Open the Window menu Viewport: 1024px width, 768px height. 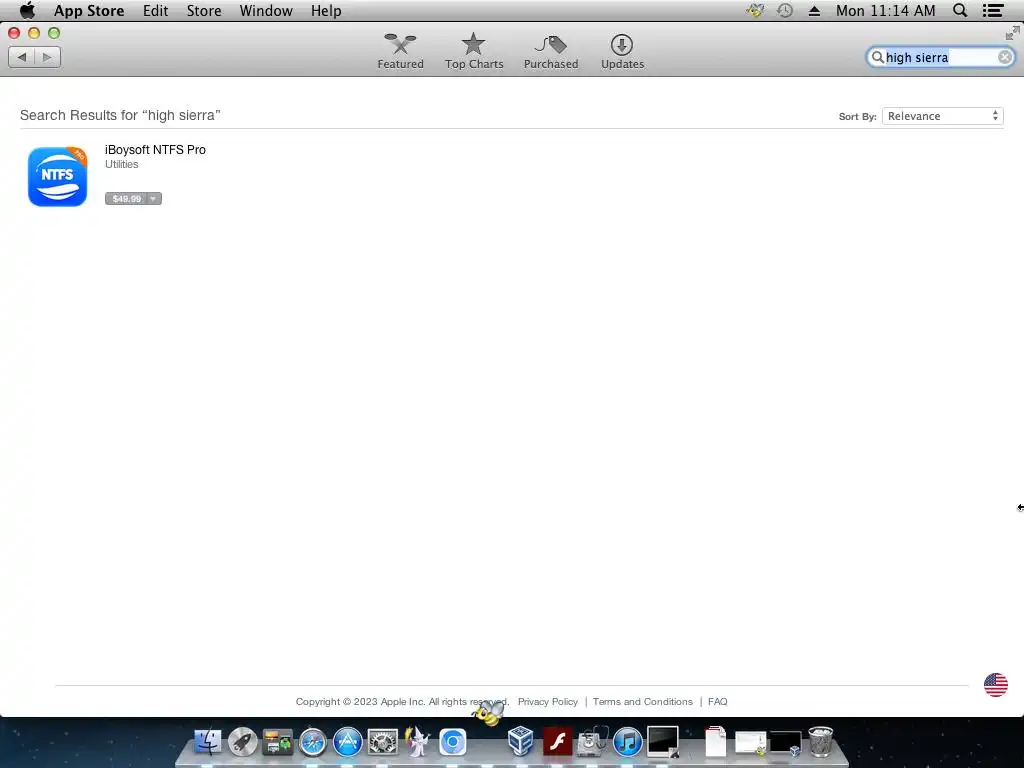coord(266,10)
